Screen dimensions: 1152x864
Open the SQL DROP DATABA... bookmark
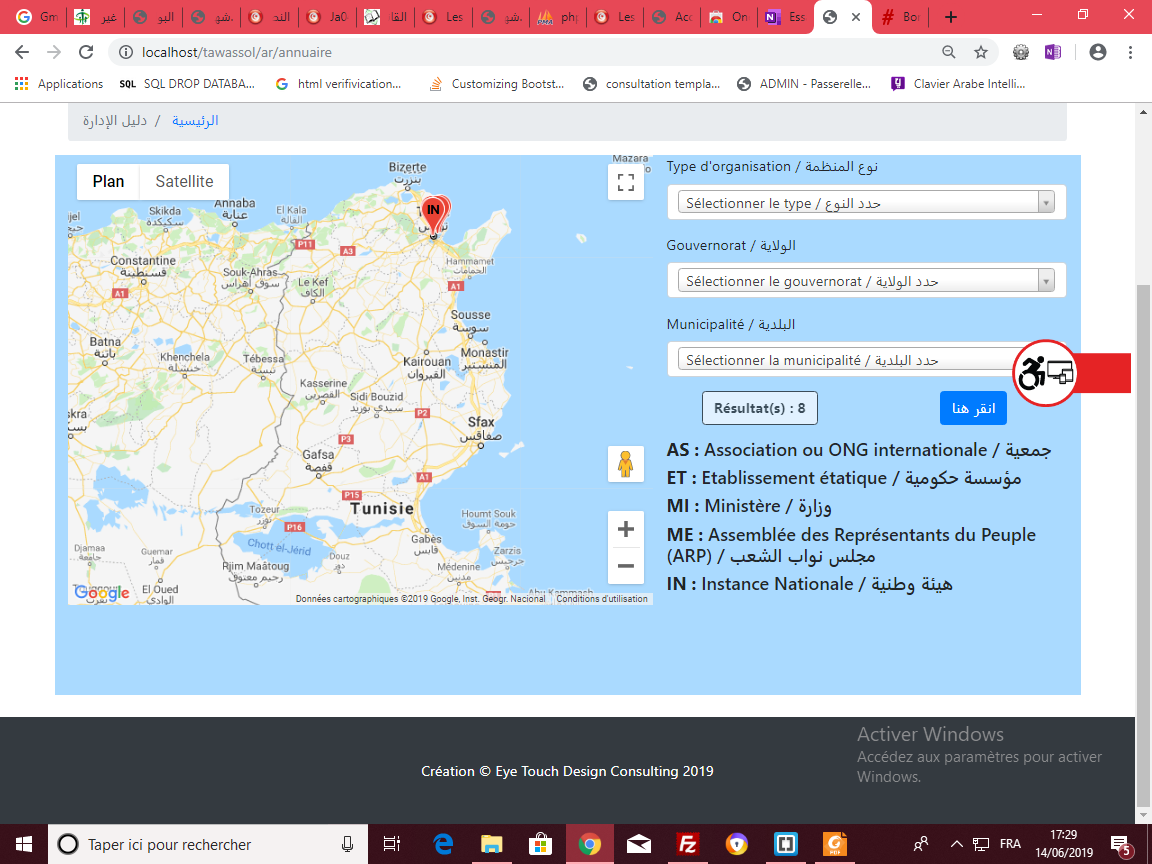[187, 84]
